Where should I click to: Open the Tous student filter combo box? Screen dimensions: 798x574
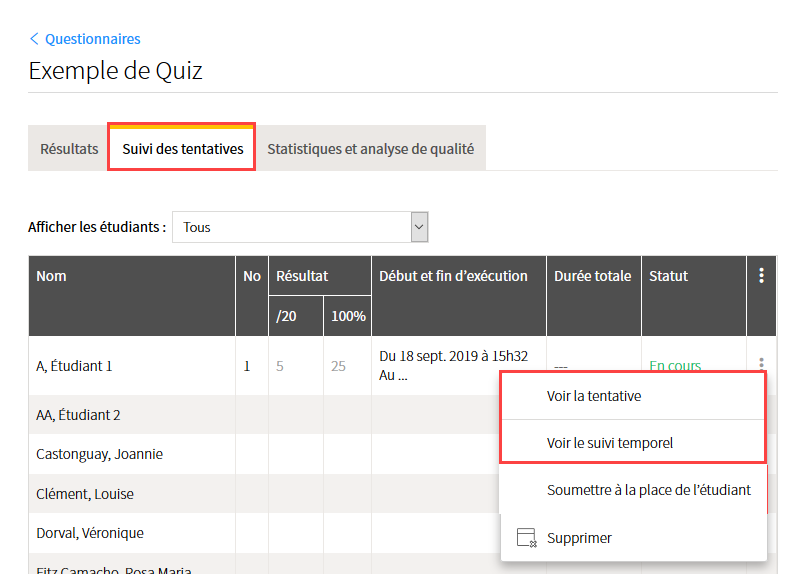click(300, 227)
